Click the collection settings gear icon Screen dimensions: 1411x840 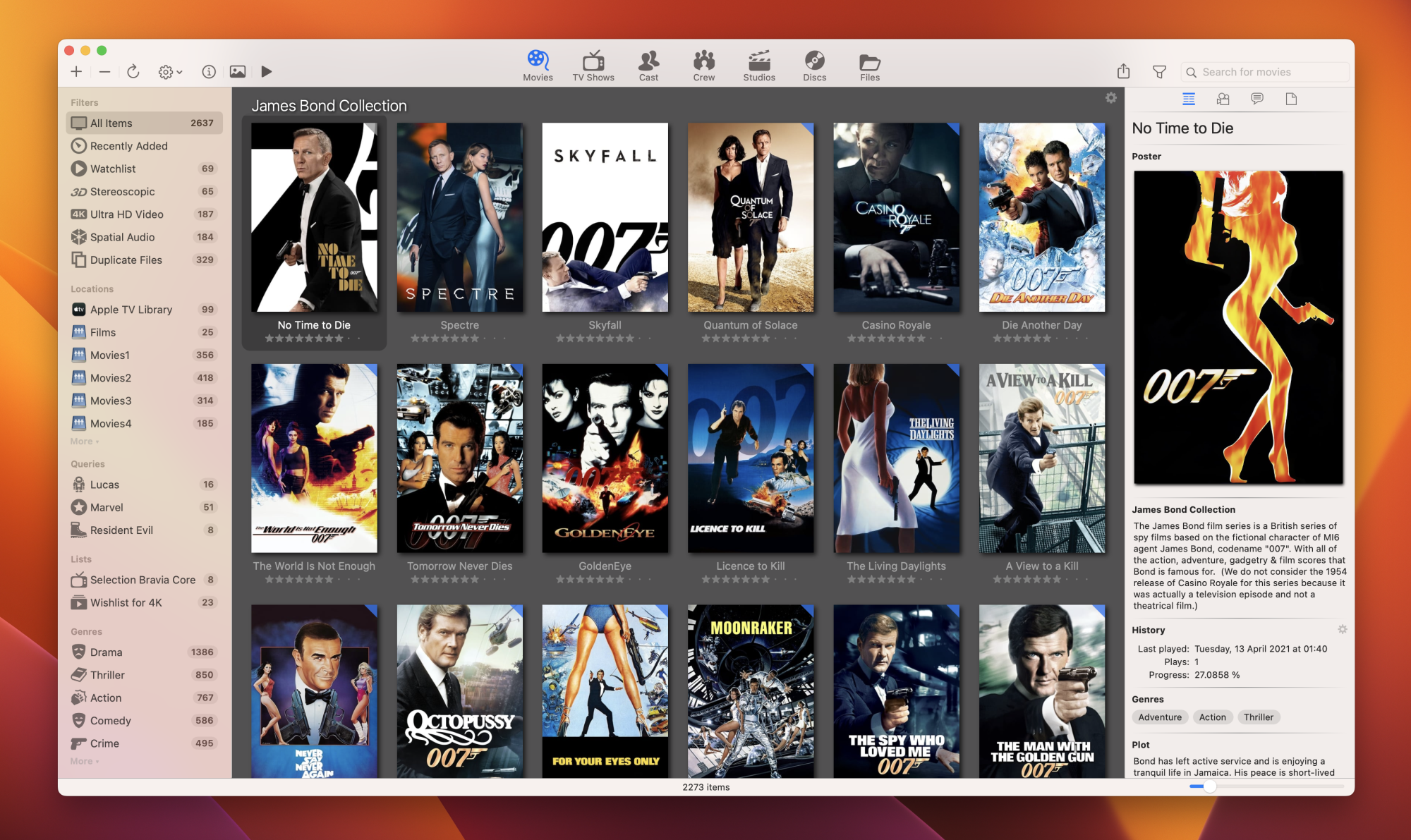[x=1110, y=98]
